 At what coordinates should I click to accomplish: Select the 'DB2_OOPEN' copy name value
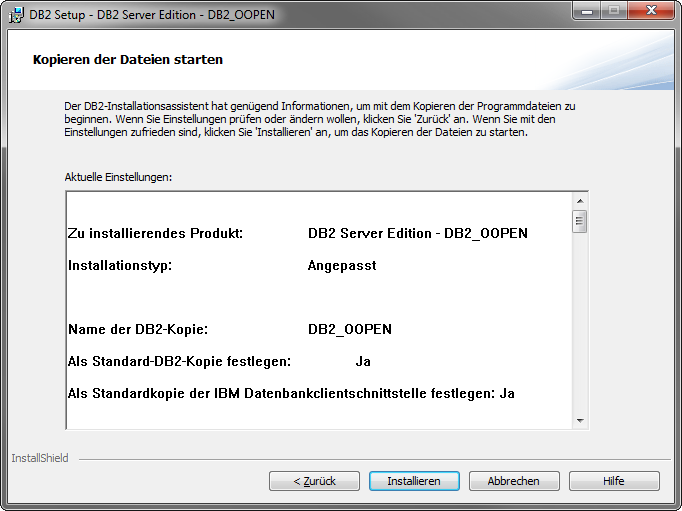350,329
